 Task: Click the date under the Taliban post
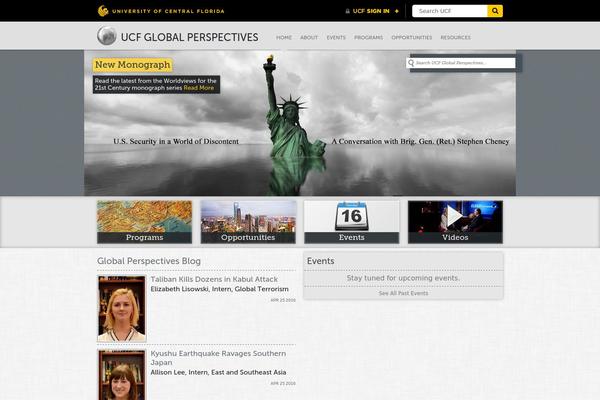tap(283, 300)
